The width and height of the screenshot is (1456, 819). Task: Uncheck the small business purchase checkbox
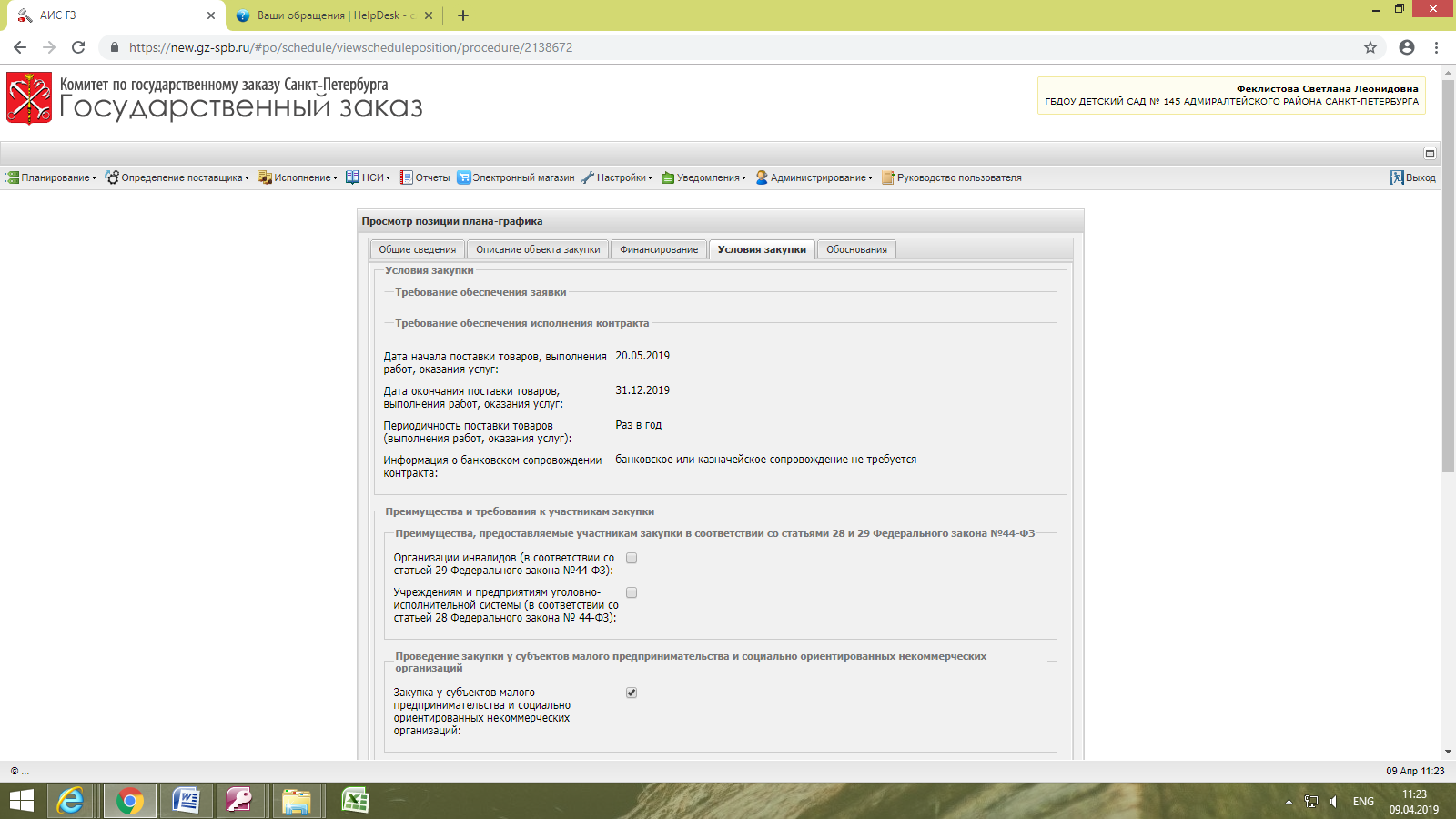632,693
